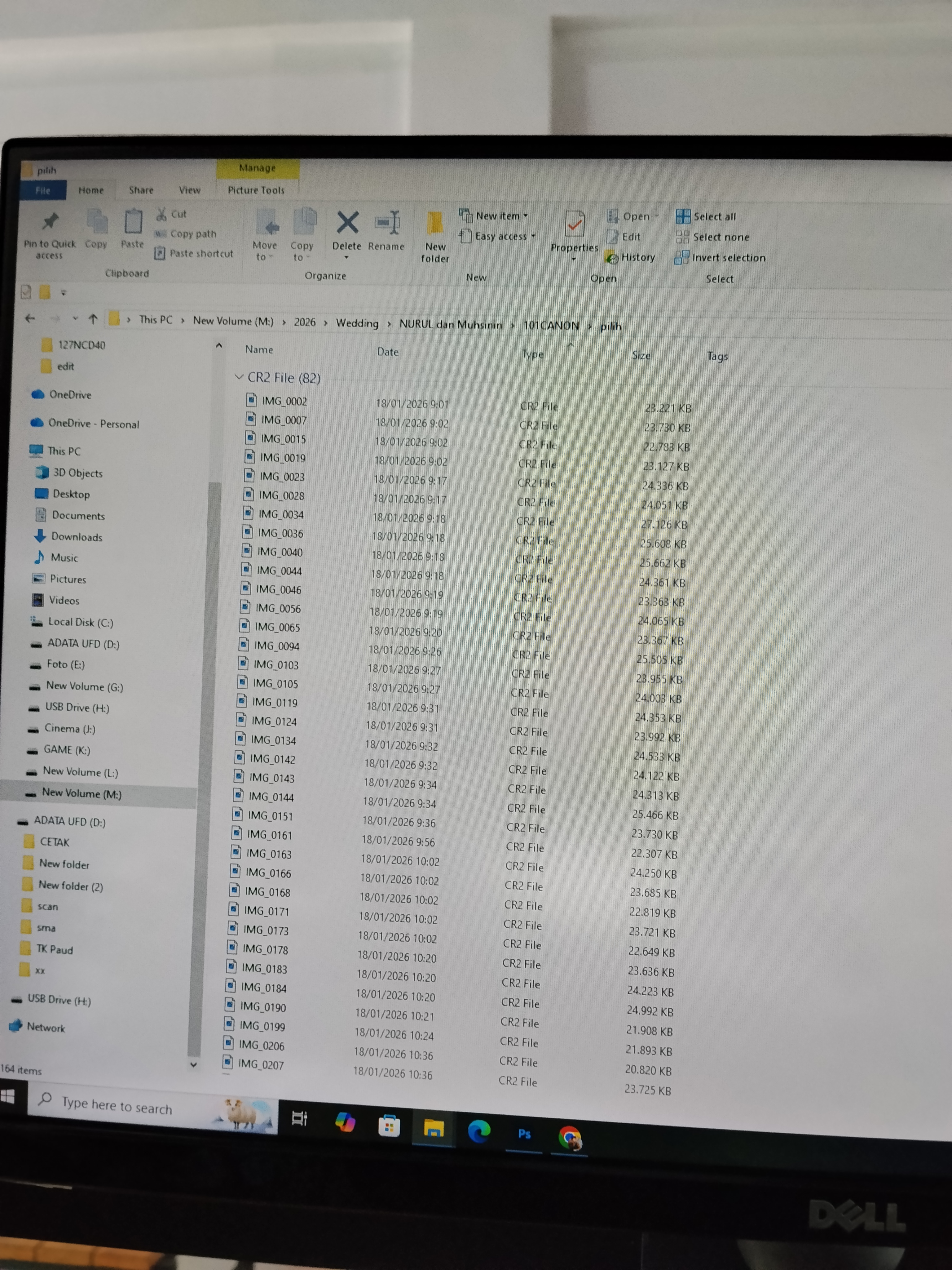Open Photoshop from the taskbar
Image resolution: width=952 pixels, height=1270 pixels.
click(524, 1134)
